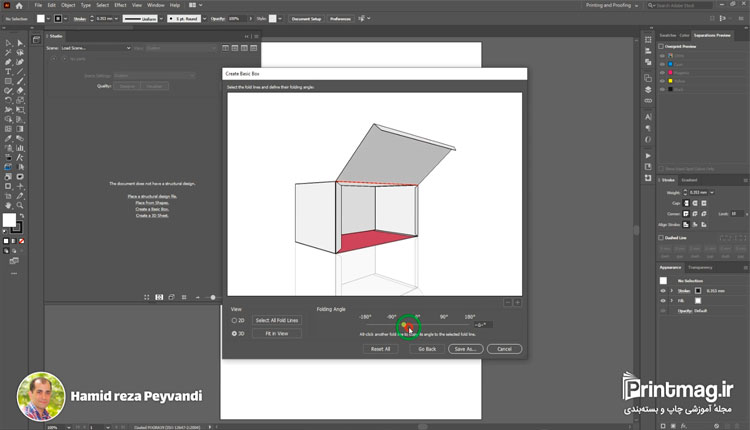
Task: Click the folding angle value input field
Action: 481,326
